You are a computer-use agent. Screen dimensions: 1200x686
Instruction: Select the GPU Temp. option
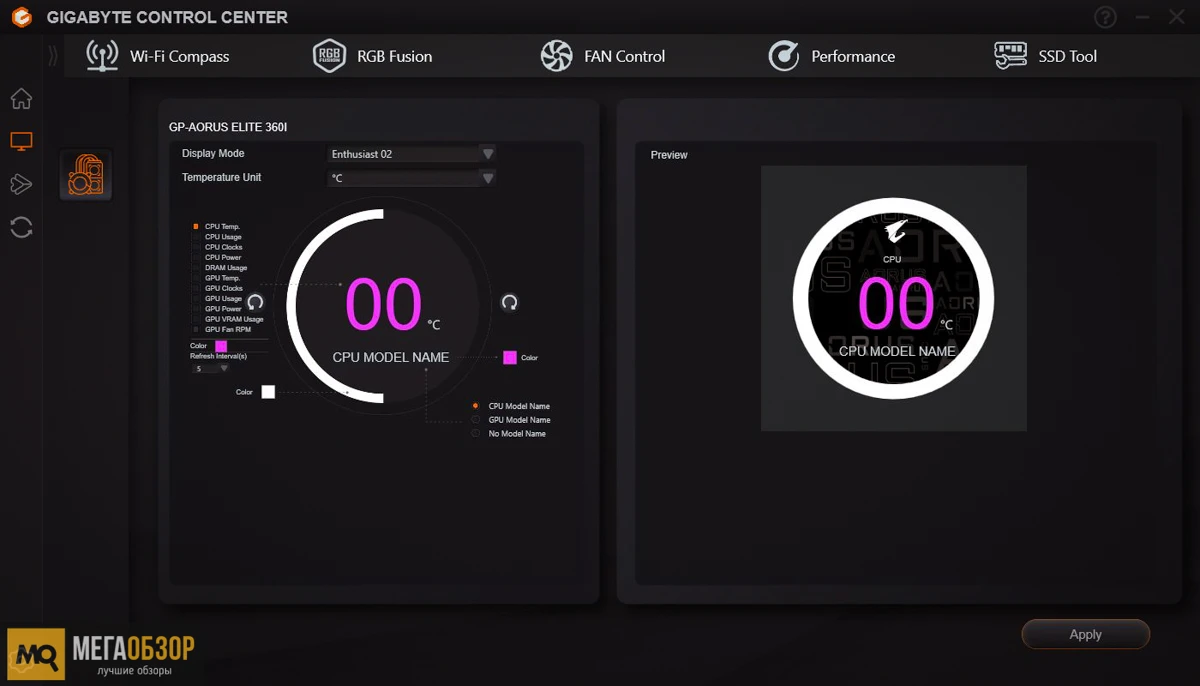pos(217,278)
